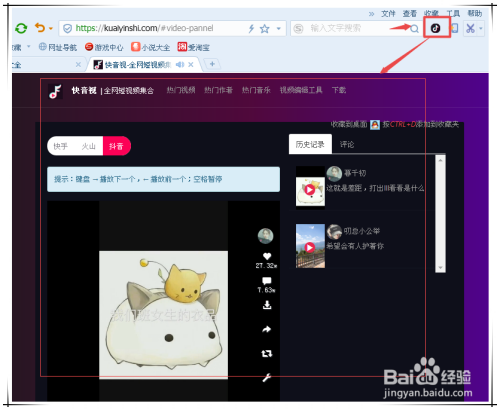The width and height of the screenshot is (500, 410).
Task: Click the 快音视 music note logo
Action: click(x=55, y=91)
